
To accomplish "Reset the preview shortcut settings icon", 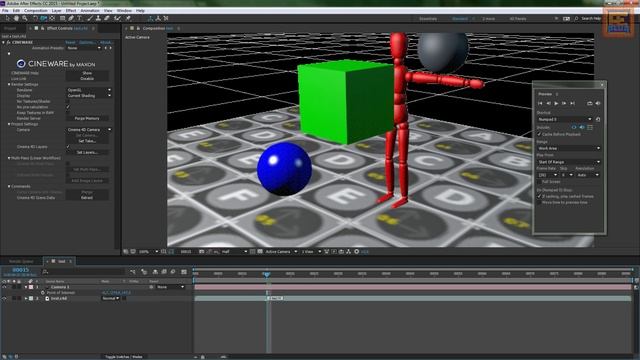I will tap(598, 119).
